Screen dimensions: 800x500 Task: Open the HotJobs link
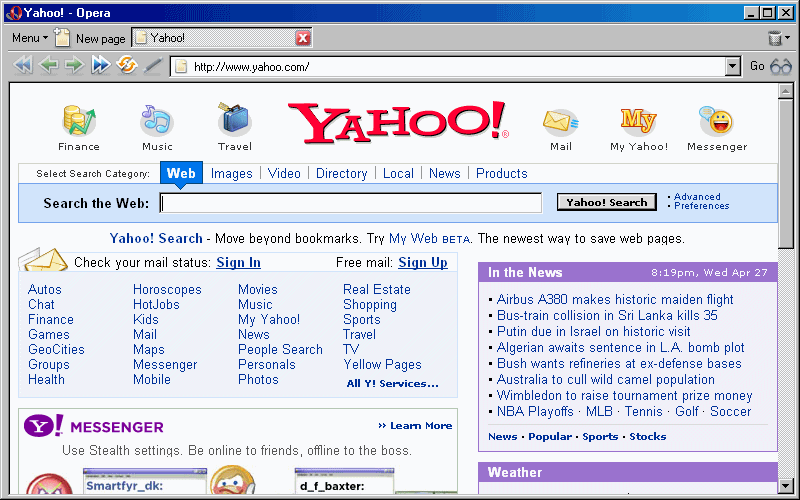pos(156,305)
